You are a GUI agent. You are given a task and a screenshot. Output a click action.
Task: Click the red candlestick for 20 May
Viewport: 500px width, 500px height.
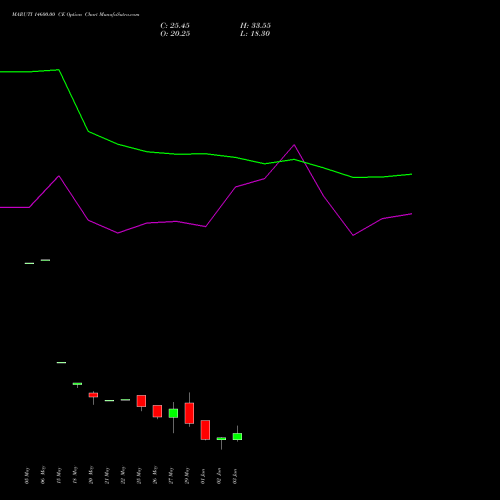pos(93,395)
